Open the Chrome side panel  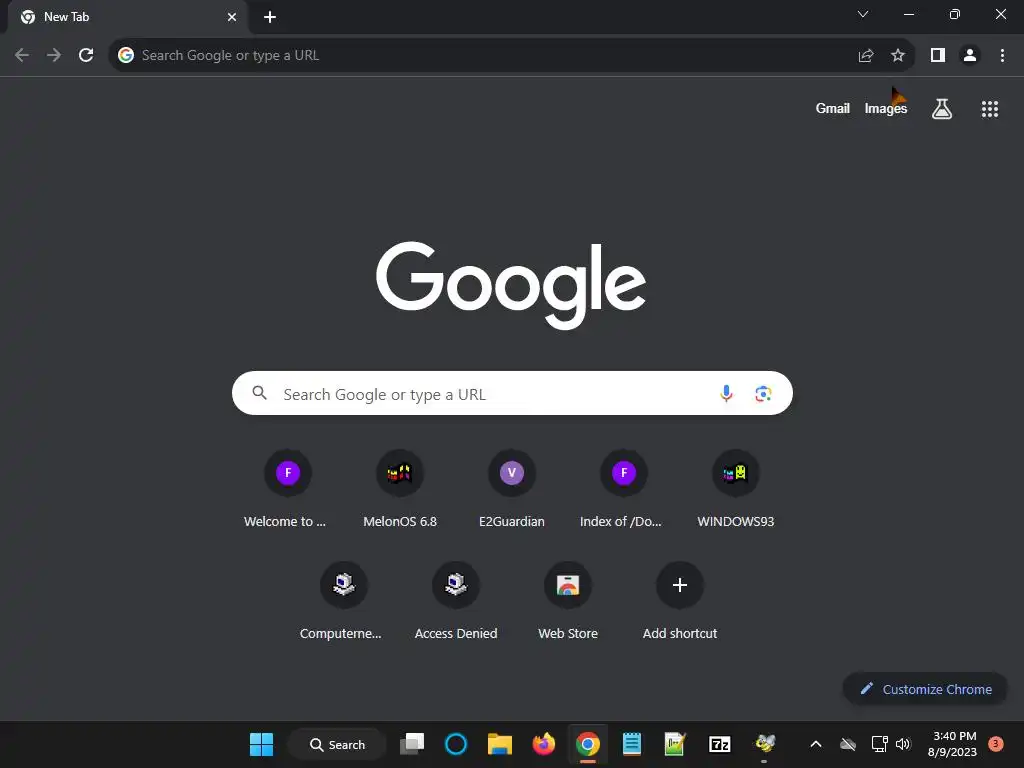pos(938,56)
